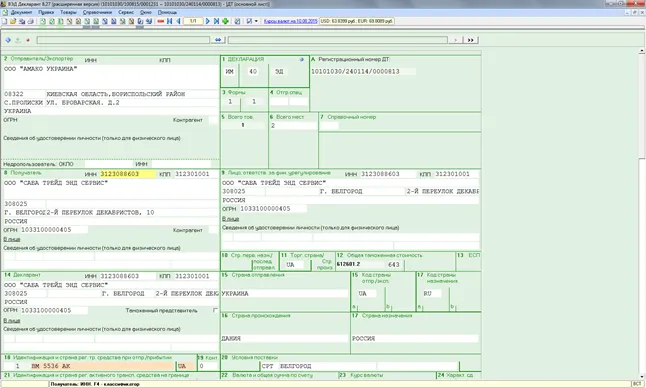The height and width of the screenshot is (388, 646).
Task: Click the double chevron '>>' button
Action: tap(470, 40)
